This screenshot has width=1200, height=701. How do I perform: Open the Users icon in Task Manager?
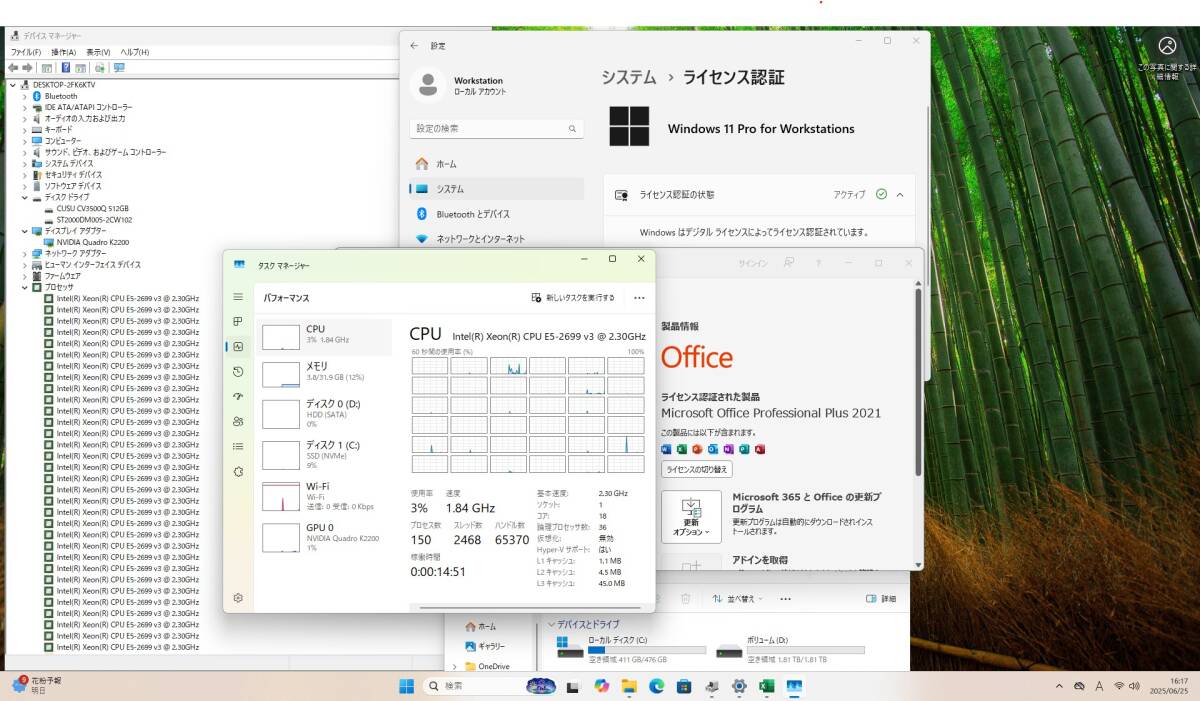tap(238, 421)
